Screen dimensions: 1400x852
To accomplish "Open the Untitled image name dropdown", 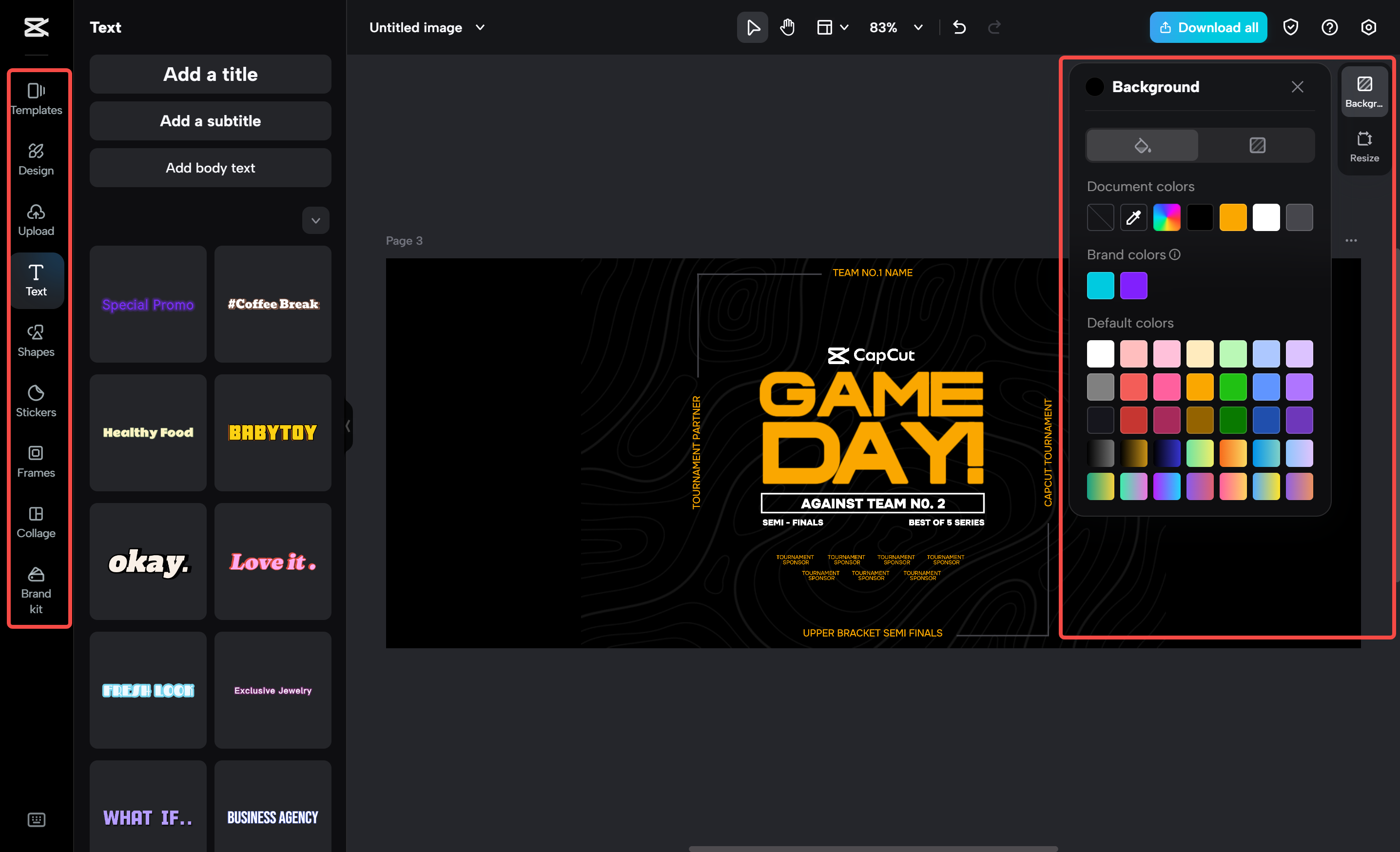I will click(480, 27).
